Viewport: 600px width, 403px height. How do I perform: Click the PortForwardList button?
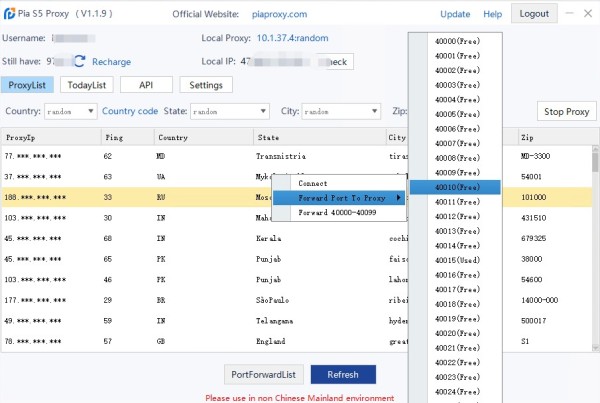pyautogui.click(x=264, y=374)
